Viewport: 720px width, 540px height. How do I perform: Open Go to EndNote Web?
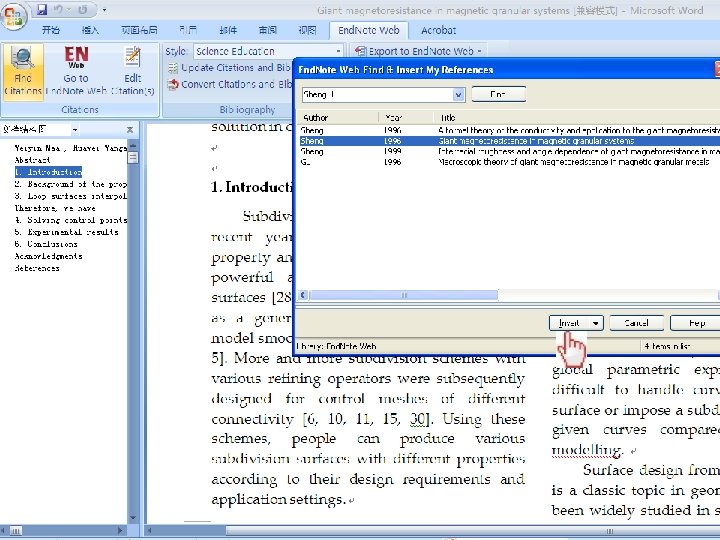coord(76,71)
